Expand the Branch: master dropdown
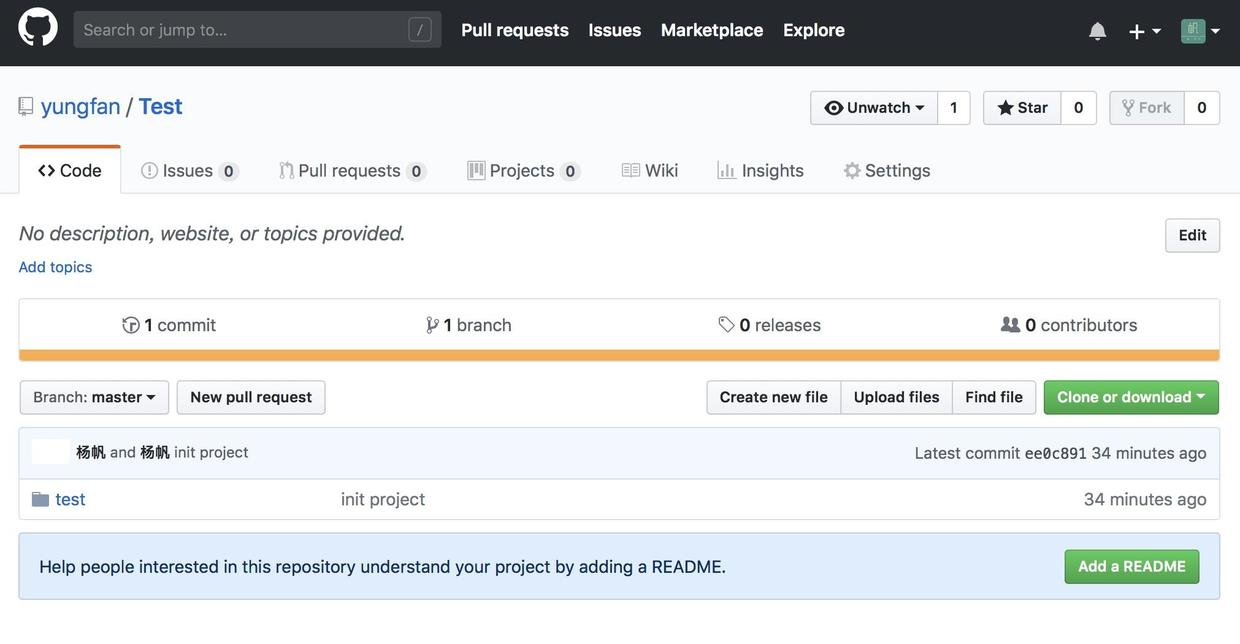 (x=94, y=397)
